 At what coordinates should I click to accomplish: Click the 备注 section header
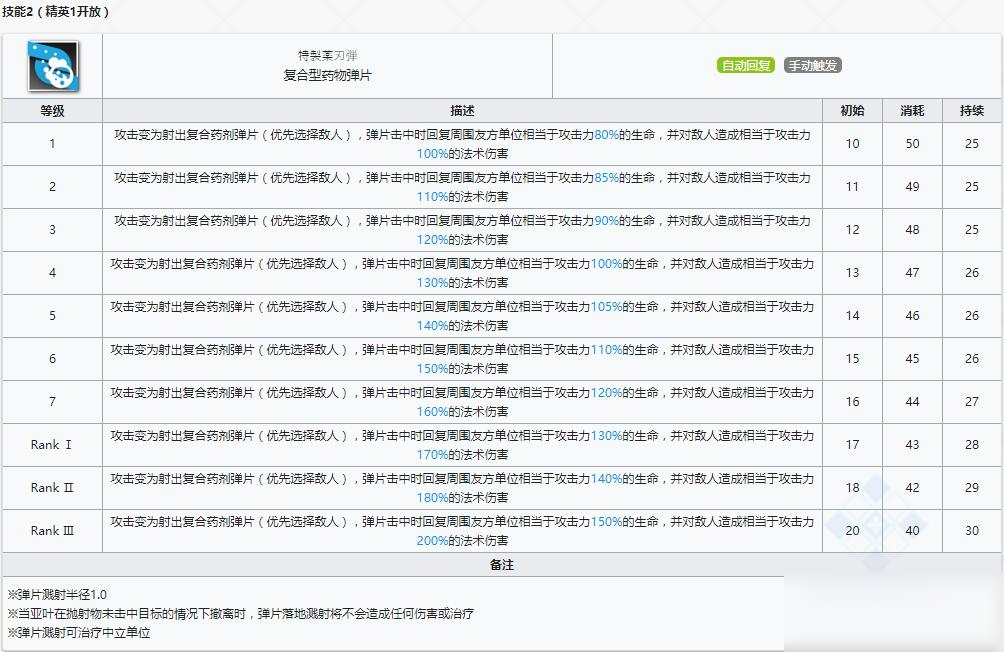(x=502, y=565)
